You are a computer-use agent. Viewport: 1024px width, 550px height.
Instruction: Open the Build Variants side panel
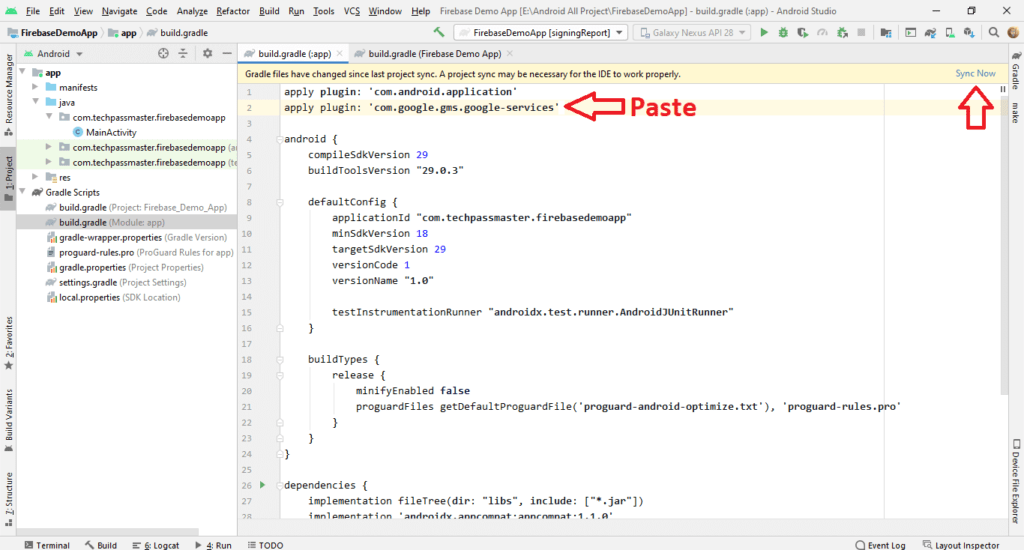point(8,421)
